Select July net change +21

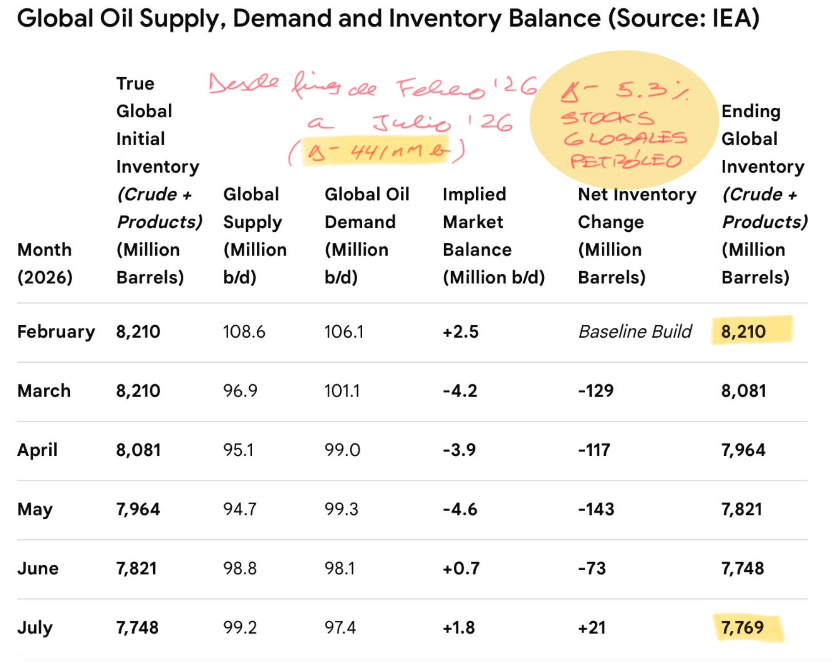click(592, 628)
